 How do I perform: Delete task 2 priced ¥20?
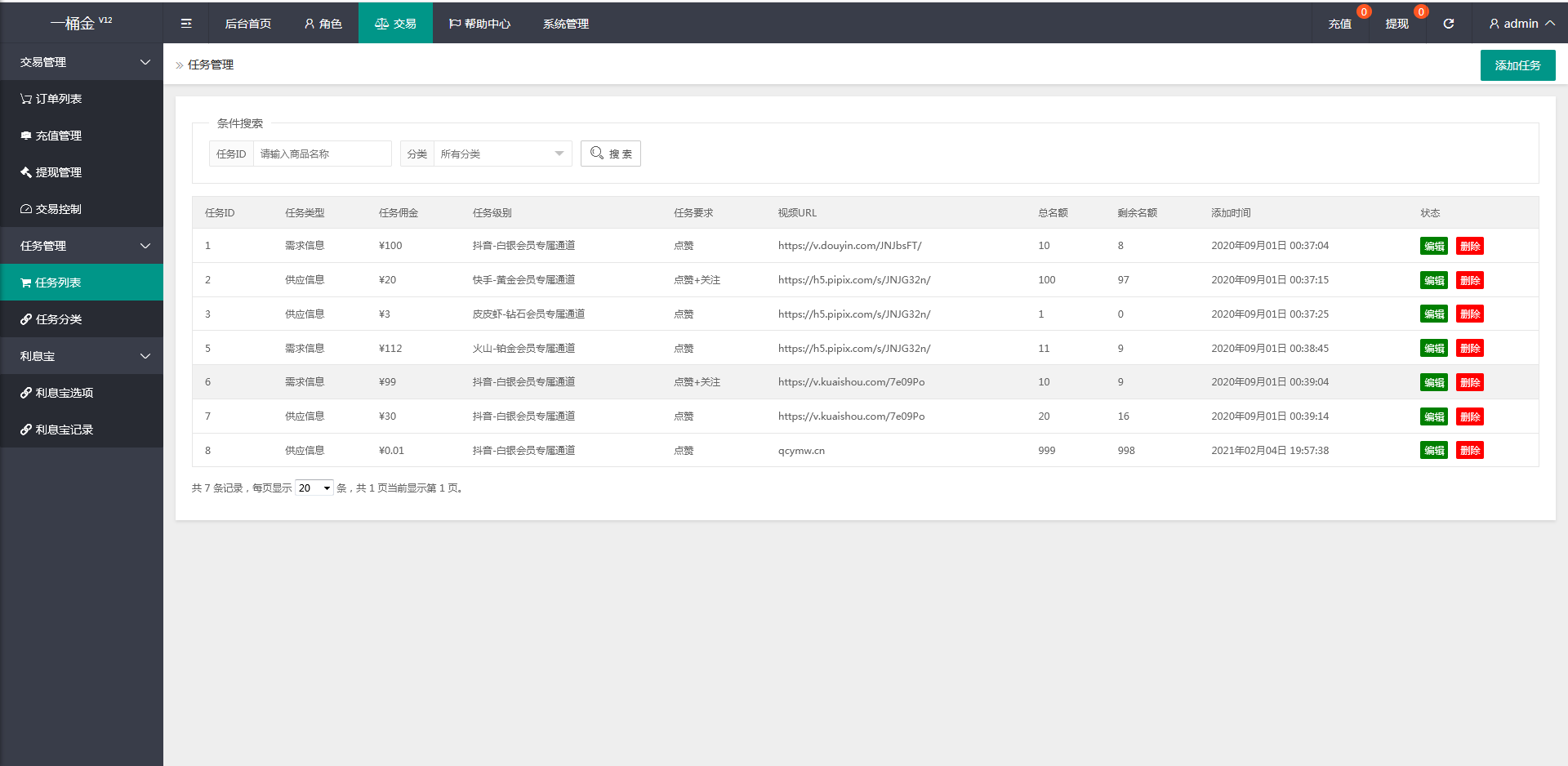(1470, 280)
